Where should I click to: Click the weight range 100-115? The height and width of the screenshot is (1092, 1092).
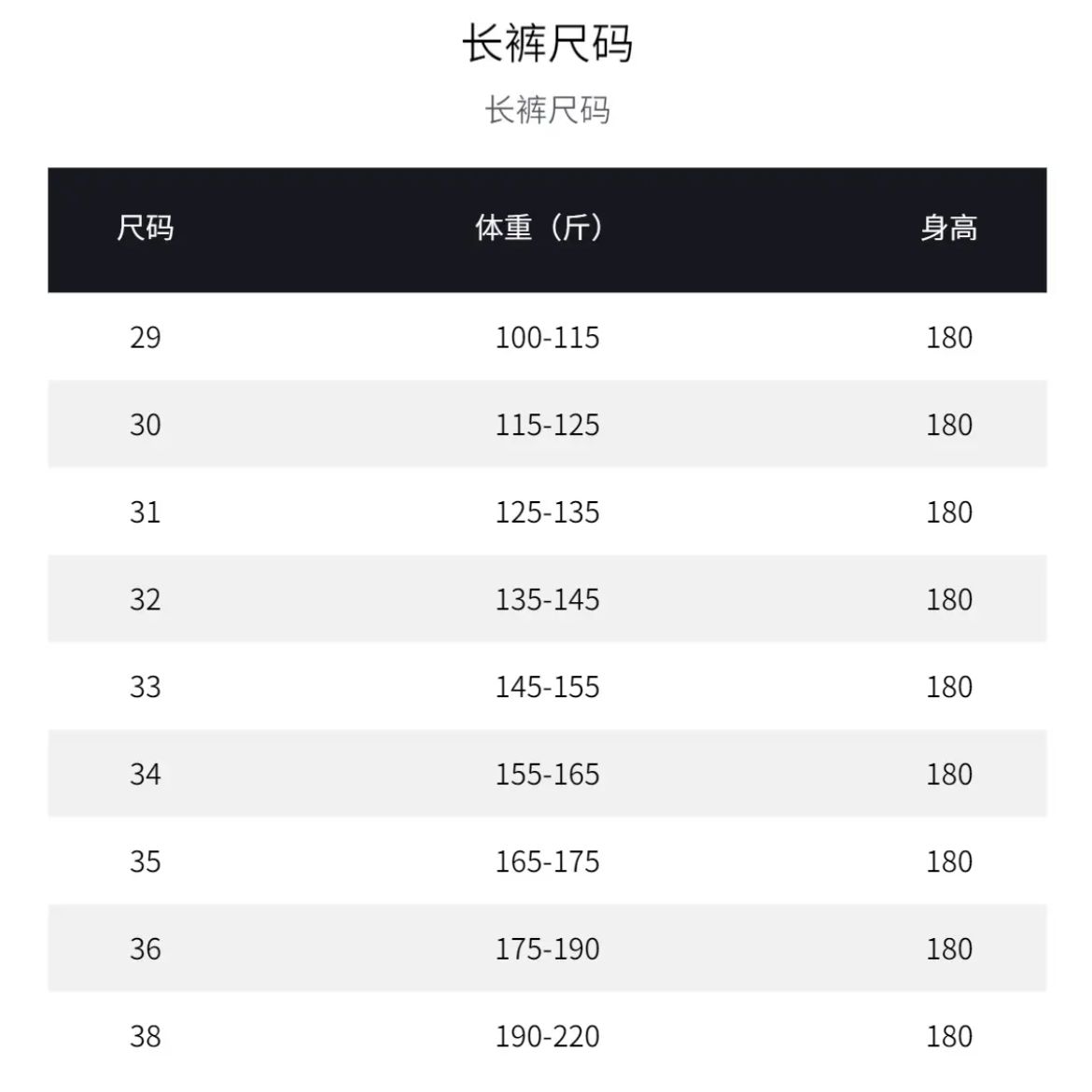click(x=547, y=338)
